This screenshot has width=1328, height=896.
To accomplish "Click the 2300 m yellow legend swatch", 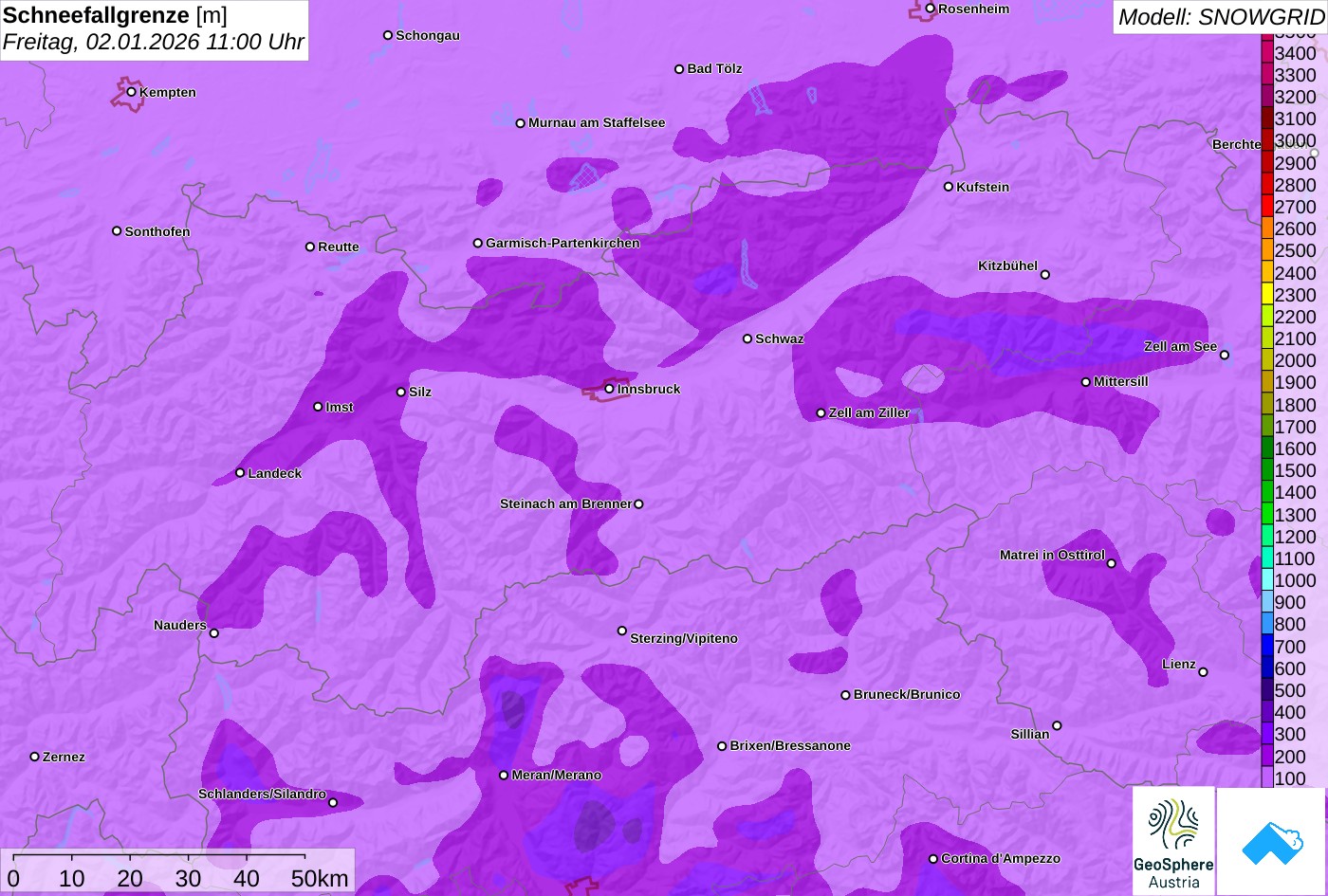I will [1267, 295].
